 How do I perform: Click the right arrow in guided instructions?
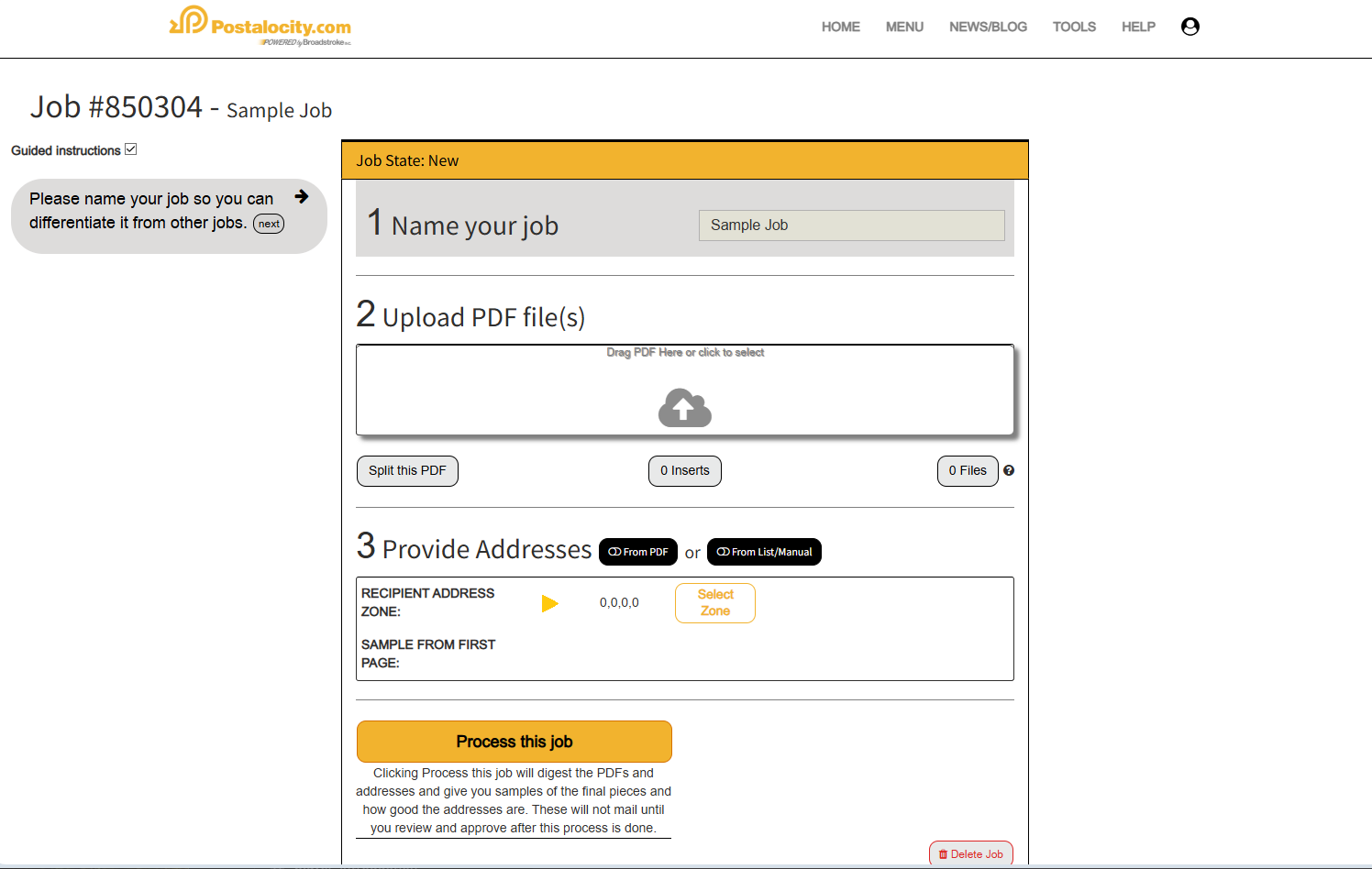click(301, 197)
